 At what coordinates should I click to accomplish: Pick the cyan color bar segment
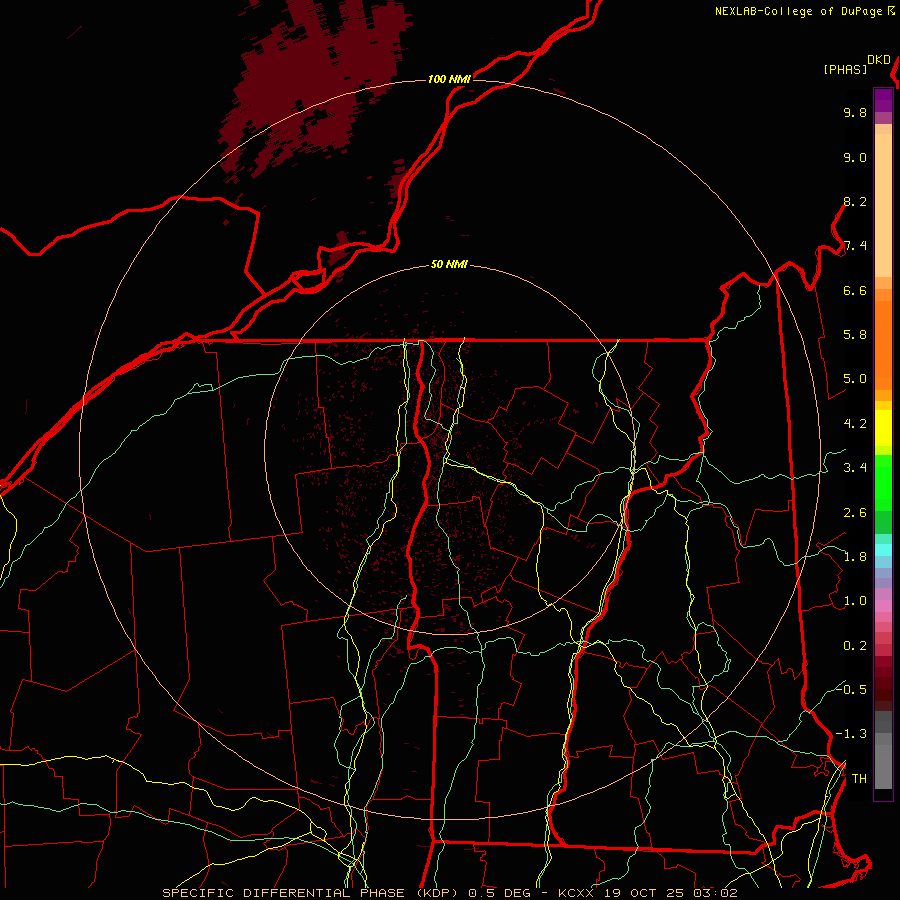point(883,550)
